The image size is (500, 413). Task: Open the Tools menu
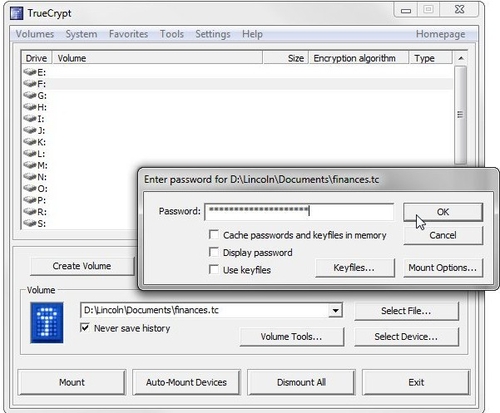click(172, 34)
